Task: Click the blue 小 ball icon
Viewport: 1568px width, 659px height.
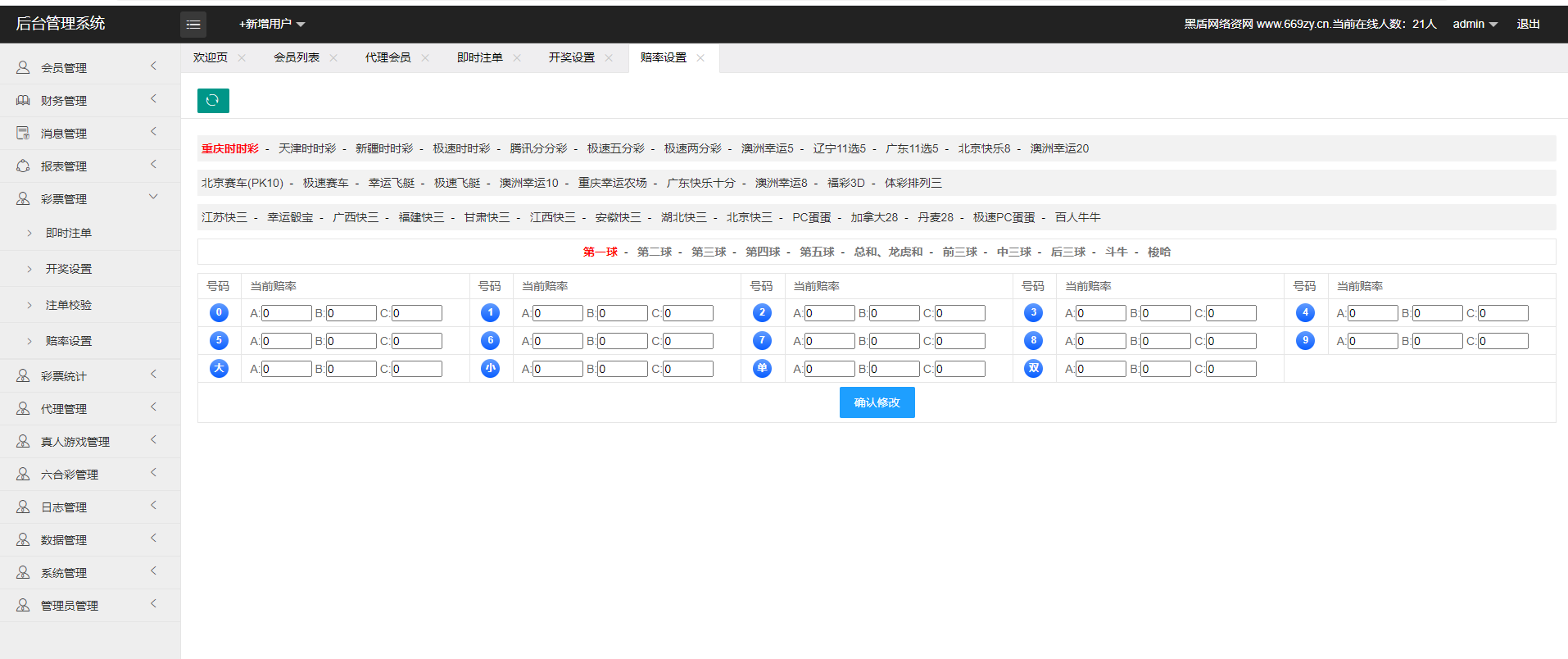Action: [x=490, y=368]
